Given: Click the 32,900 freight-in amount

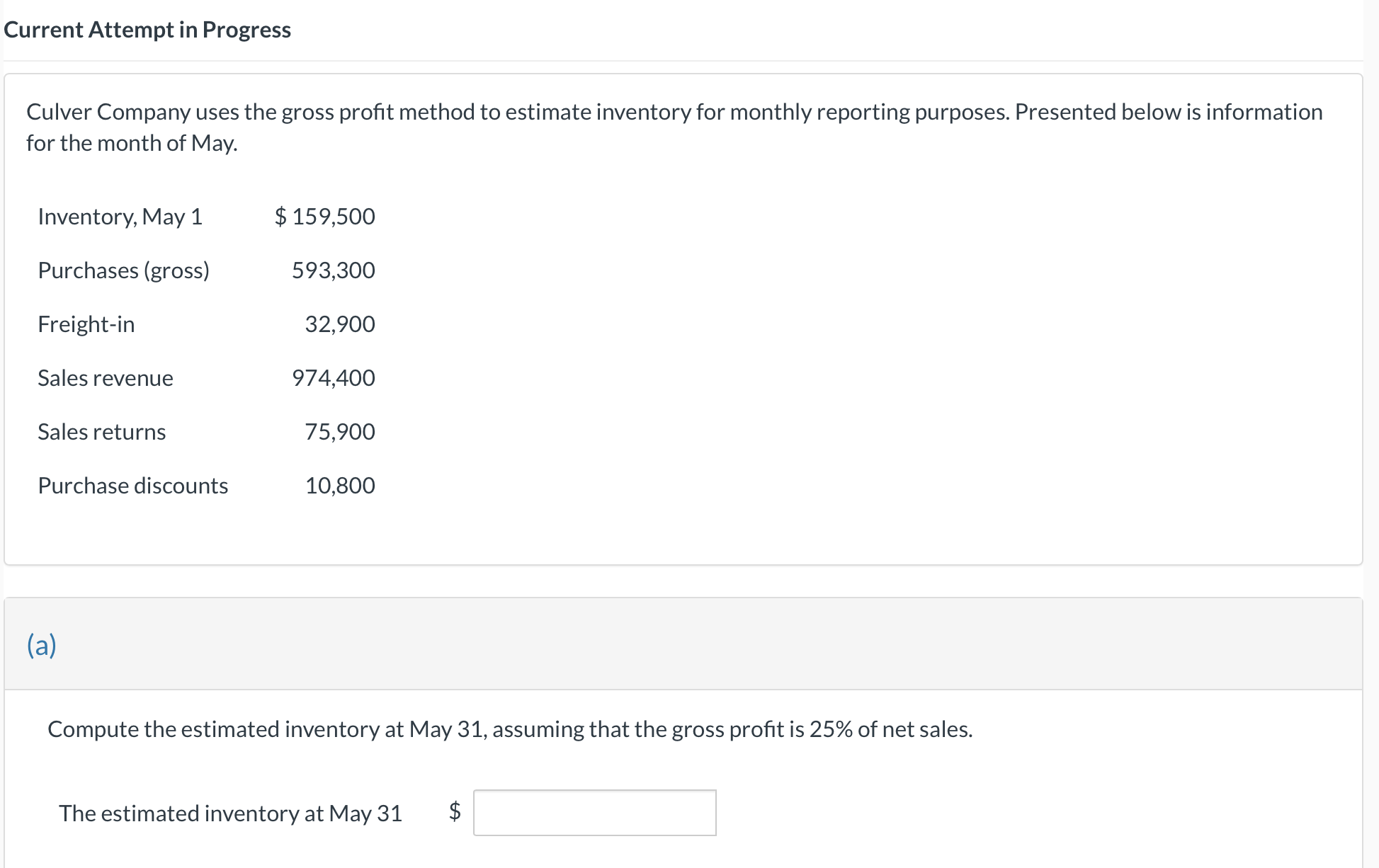Looking at the screenshot, I should [x=339, y=324].
